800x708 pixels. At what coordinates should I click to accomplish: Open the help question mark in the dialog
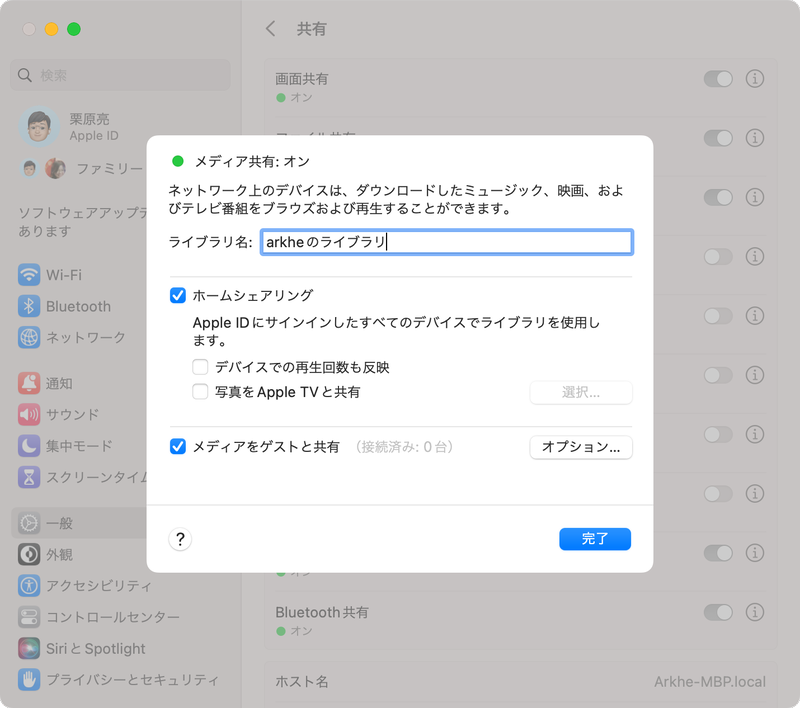(x=178, y=538)
